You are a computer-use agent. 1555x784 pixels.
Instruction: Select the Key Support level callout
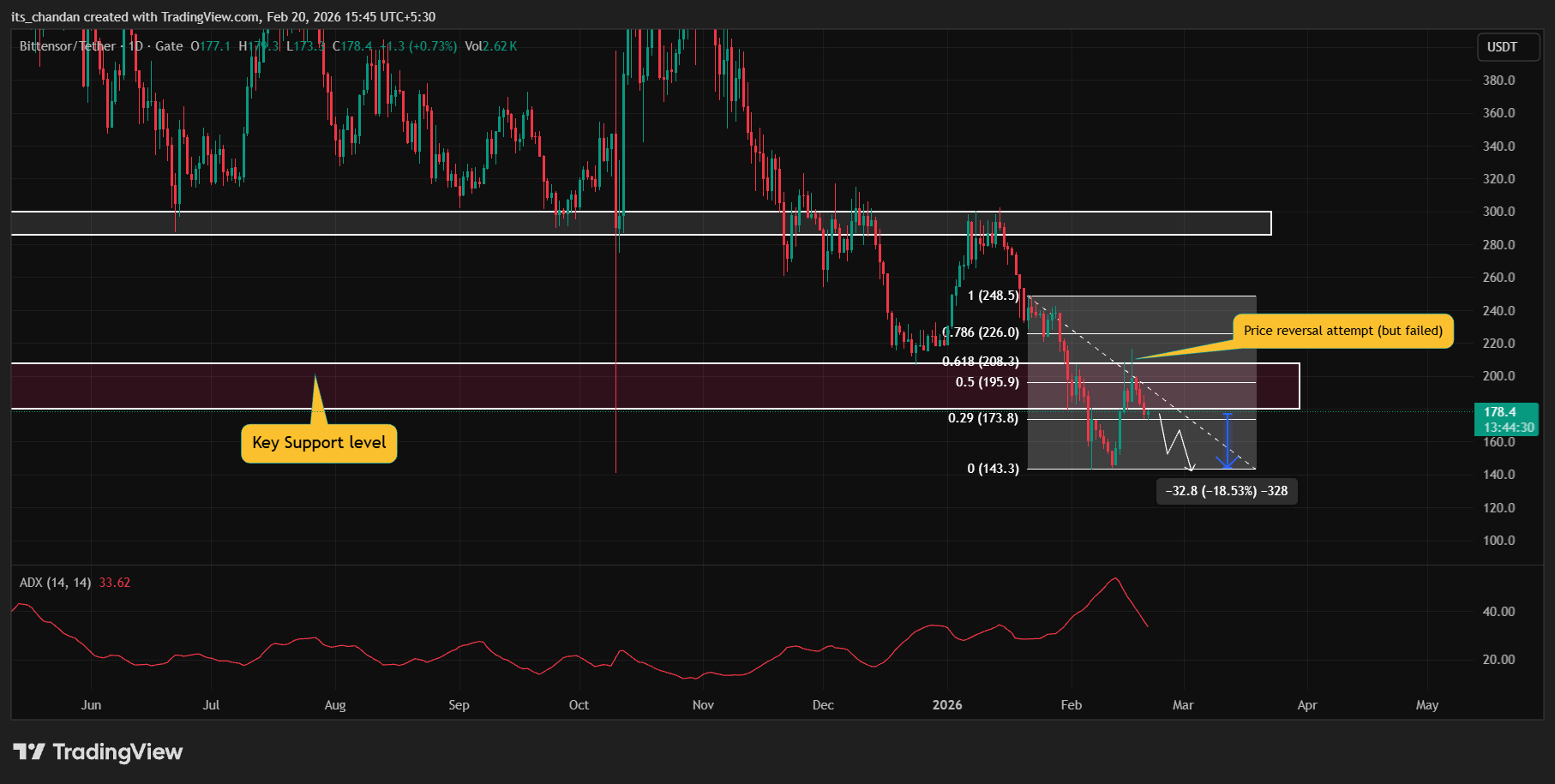319,443
